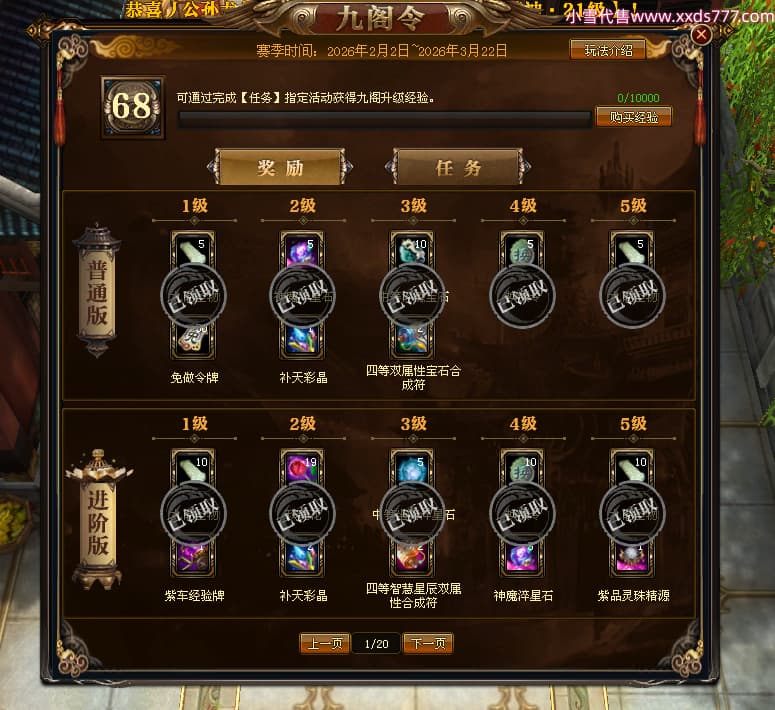Click top item of 进阶版 2级 reward
This screenshot has height=710, width=775.
302,467
